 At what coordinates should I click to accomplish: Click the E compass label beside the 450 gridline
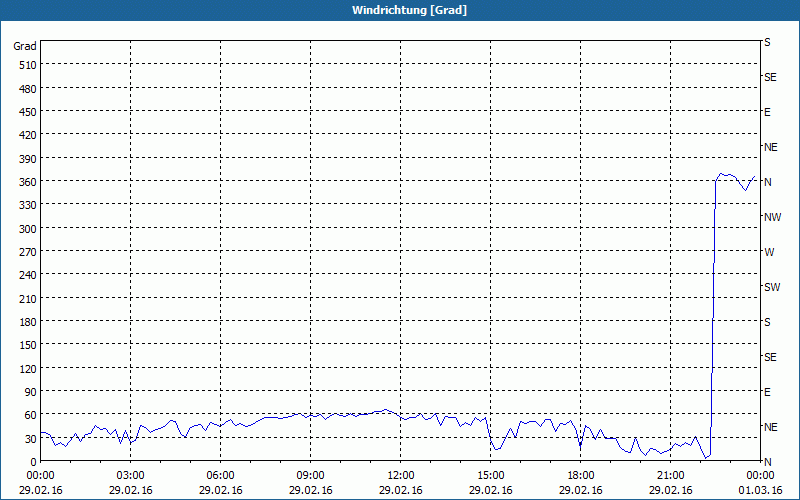click(767, 112)
